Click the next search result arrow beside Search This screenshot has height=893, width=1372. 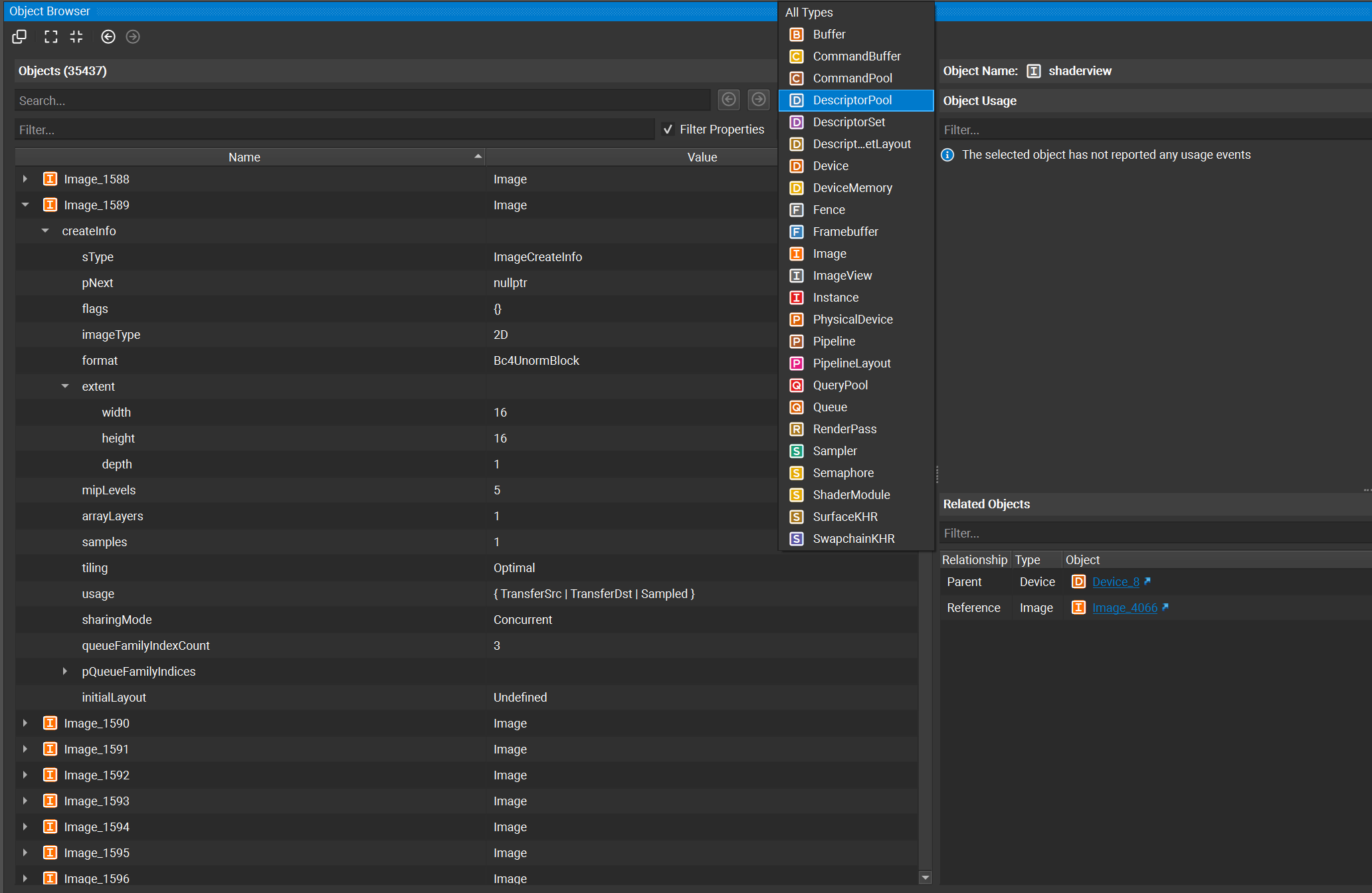tap(758, 99)
